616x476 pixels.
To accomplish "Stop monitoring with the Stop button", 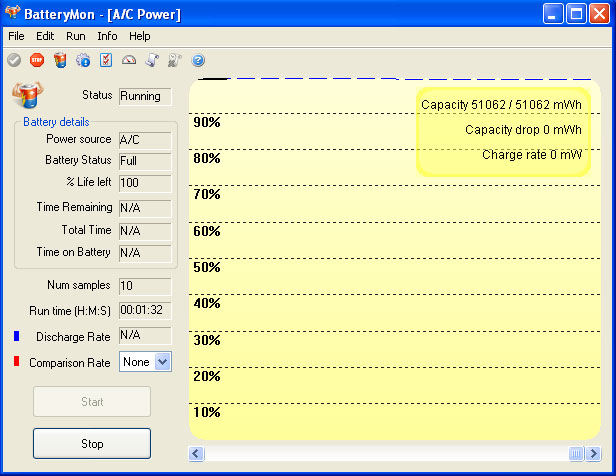I will tap(92, 443).
